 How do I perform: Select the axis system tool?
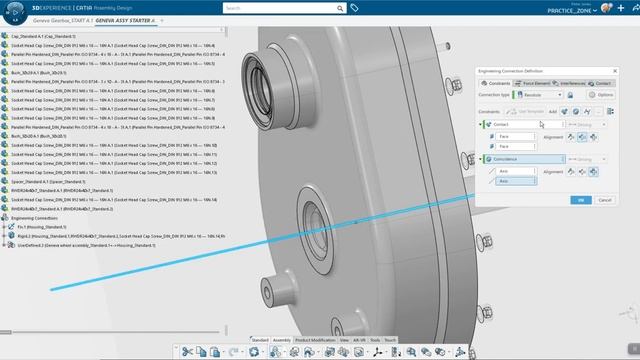[x=378, y=352]
